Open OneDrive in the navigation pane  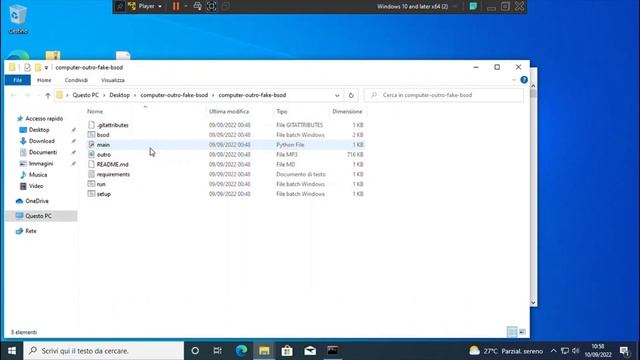(37, 201)
